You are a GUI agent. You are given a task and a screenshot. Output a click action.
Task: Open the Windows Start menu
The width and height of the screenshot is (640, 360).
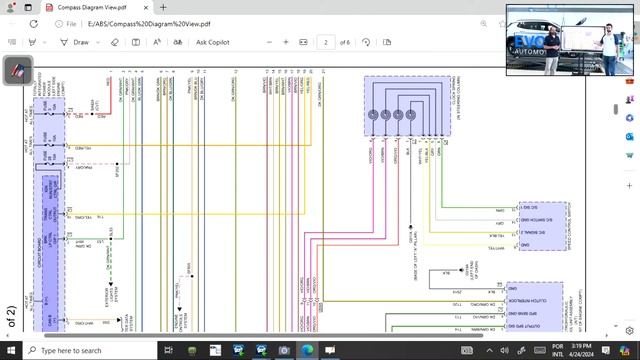coord(11,350)
